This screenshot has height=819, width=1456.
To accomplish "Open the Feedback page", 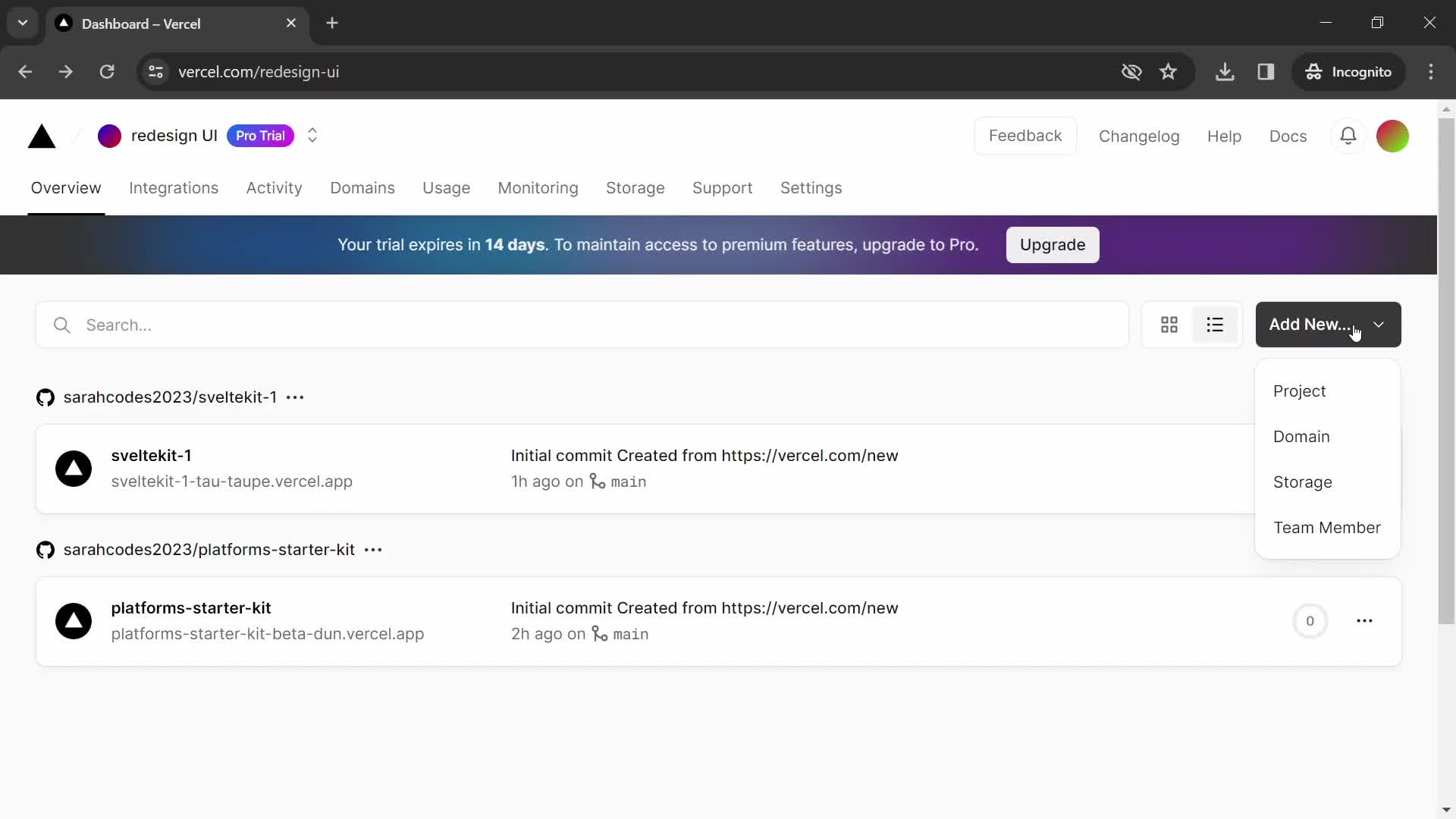I will 1025,135.
